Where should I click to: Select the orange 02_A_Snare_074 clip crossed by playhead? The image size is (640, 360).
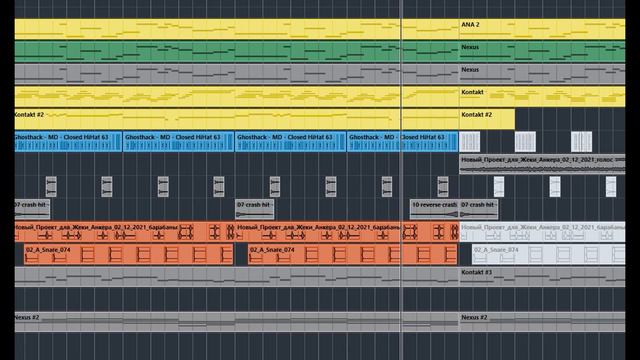(353, 254)
